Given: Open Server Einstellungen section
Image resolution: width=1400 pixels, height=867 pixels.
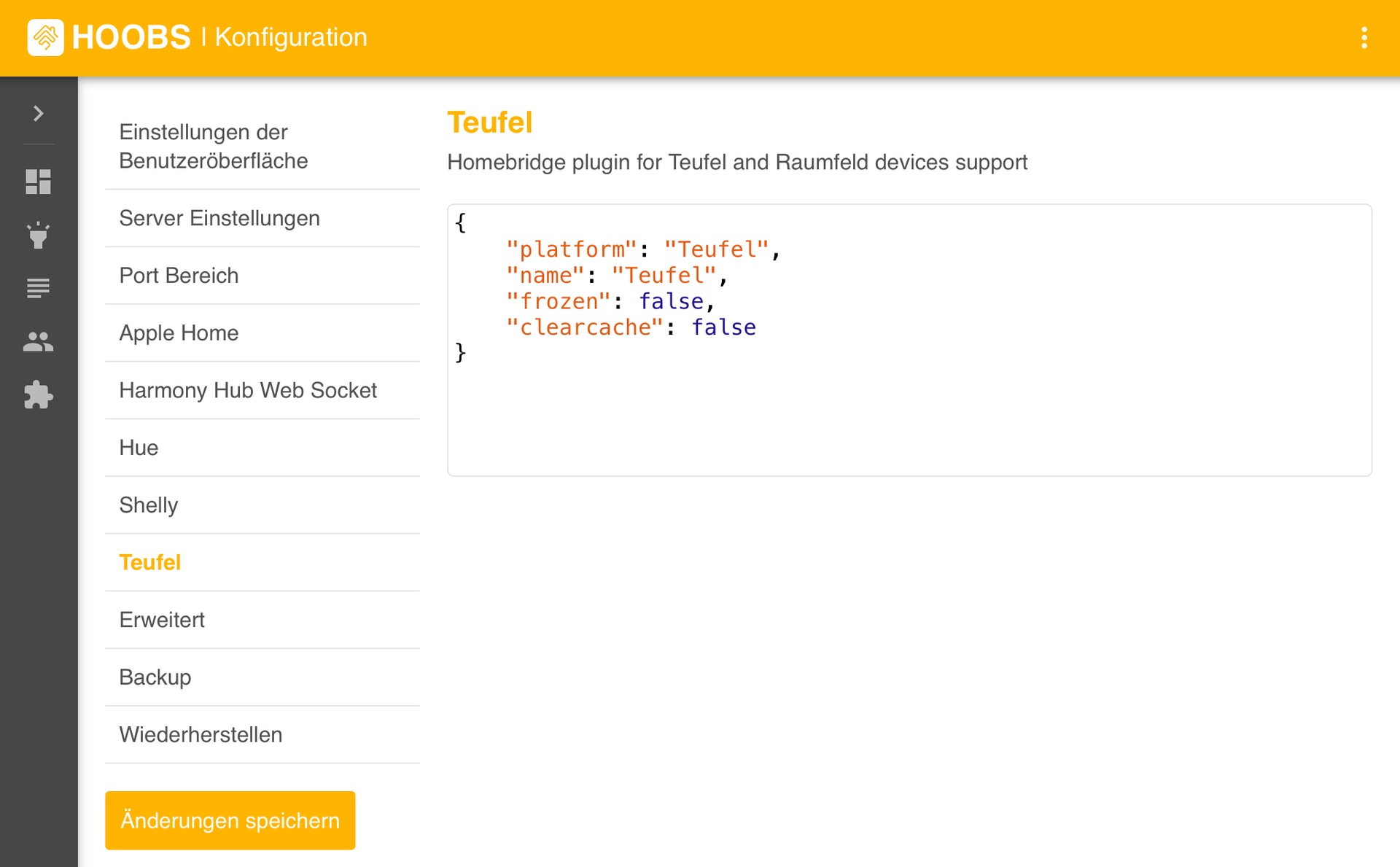Looking at the screenshot, I should [x=262, y=218].
